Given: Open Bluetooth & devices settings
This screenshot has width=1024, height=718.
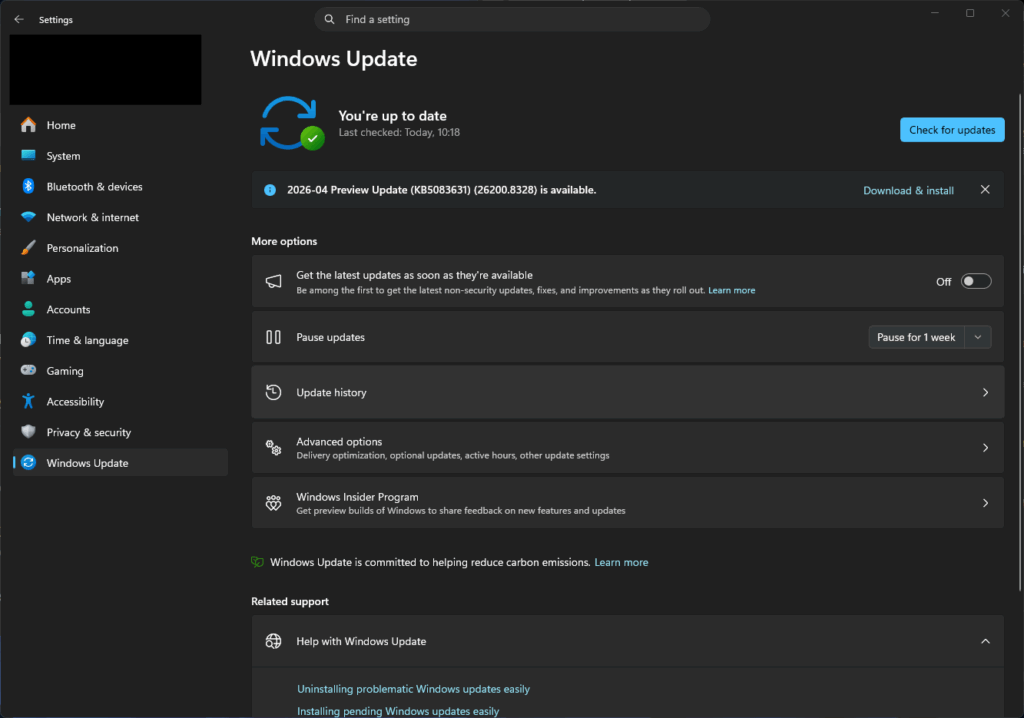Looking at the screenshot, I should point(120,186).
